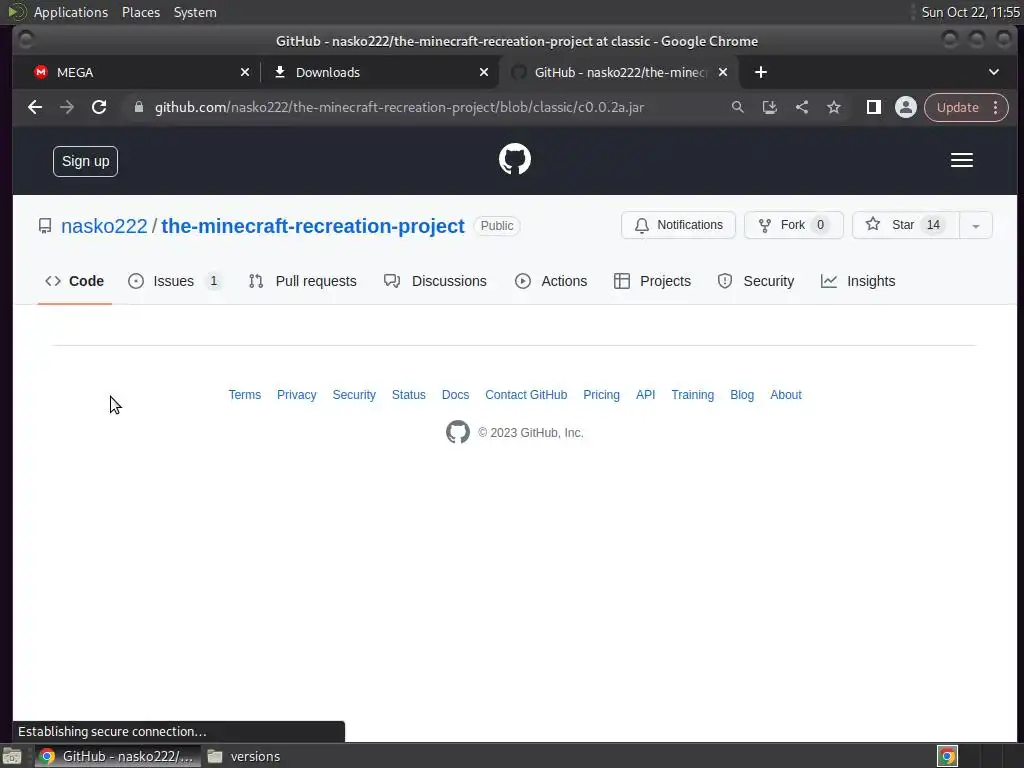Viewport: 1024px width, 768px height.
Task: Open the Pricing footer link
Action: (601, 395)
